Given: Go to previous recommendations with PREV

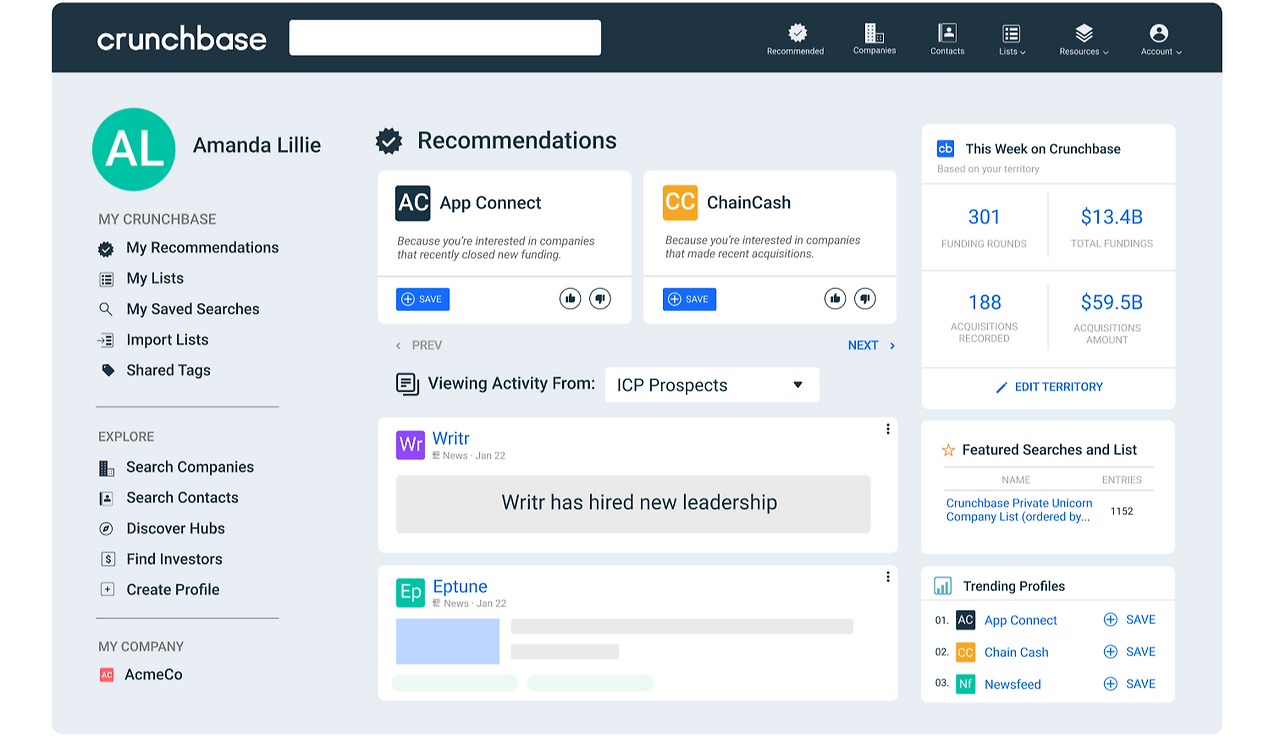Looking at the screenshot, I should pos(419,345).
